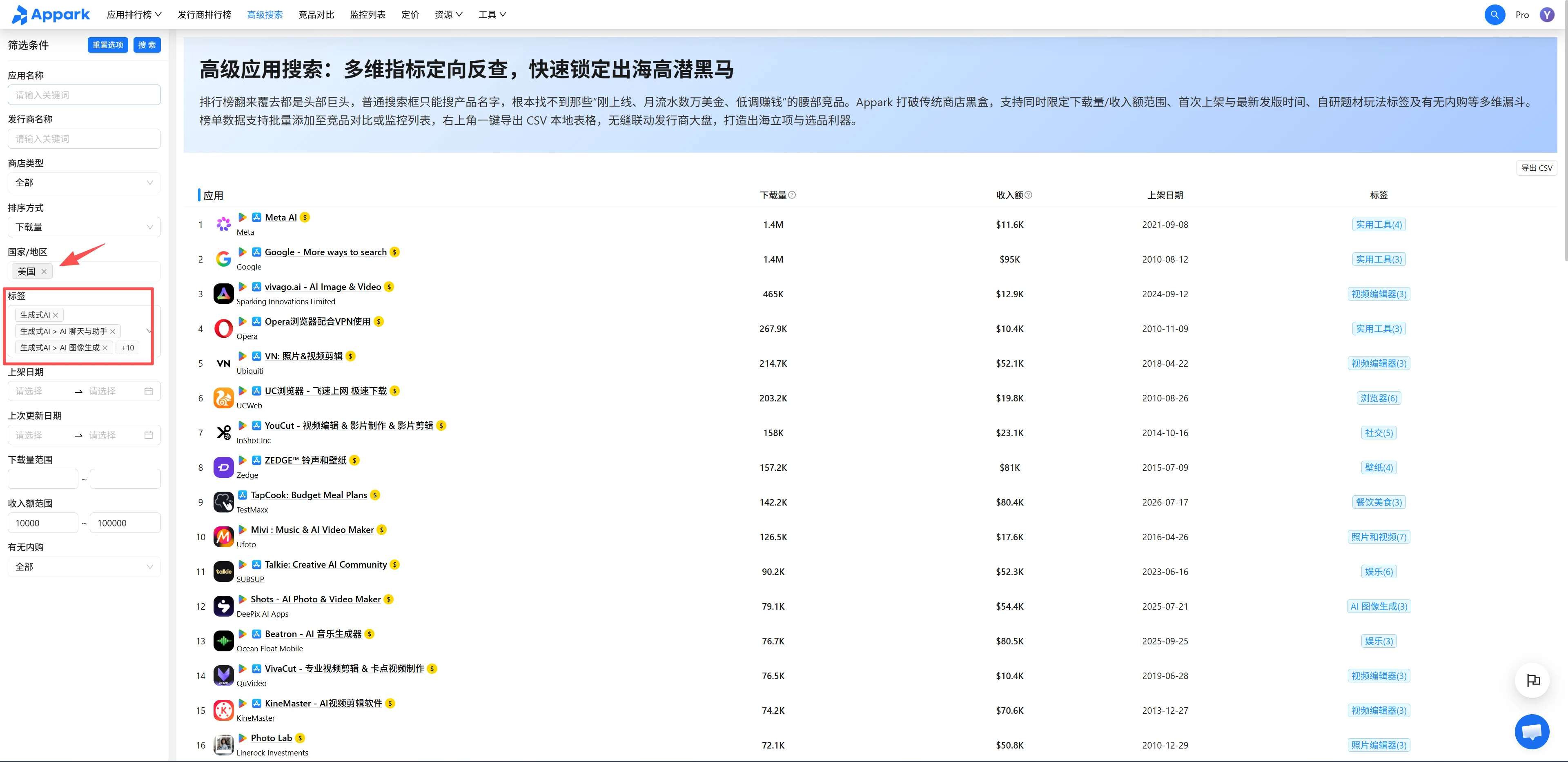Open the Talkie: Creative AI Community link

tap(326, 564)
